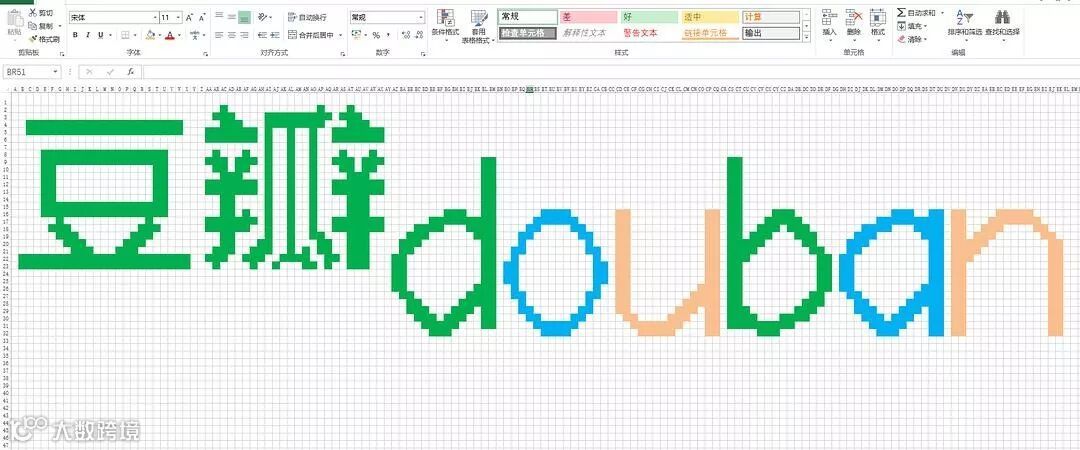This screenshot has height=450, width=1080.
Task: Apply the comma thousands separator style
Action: pos(389,34)
